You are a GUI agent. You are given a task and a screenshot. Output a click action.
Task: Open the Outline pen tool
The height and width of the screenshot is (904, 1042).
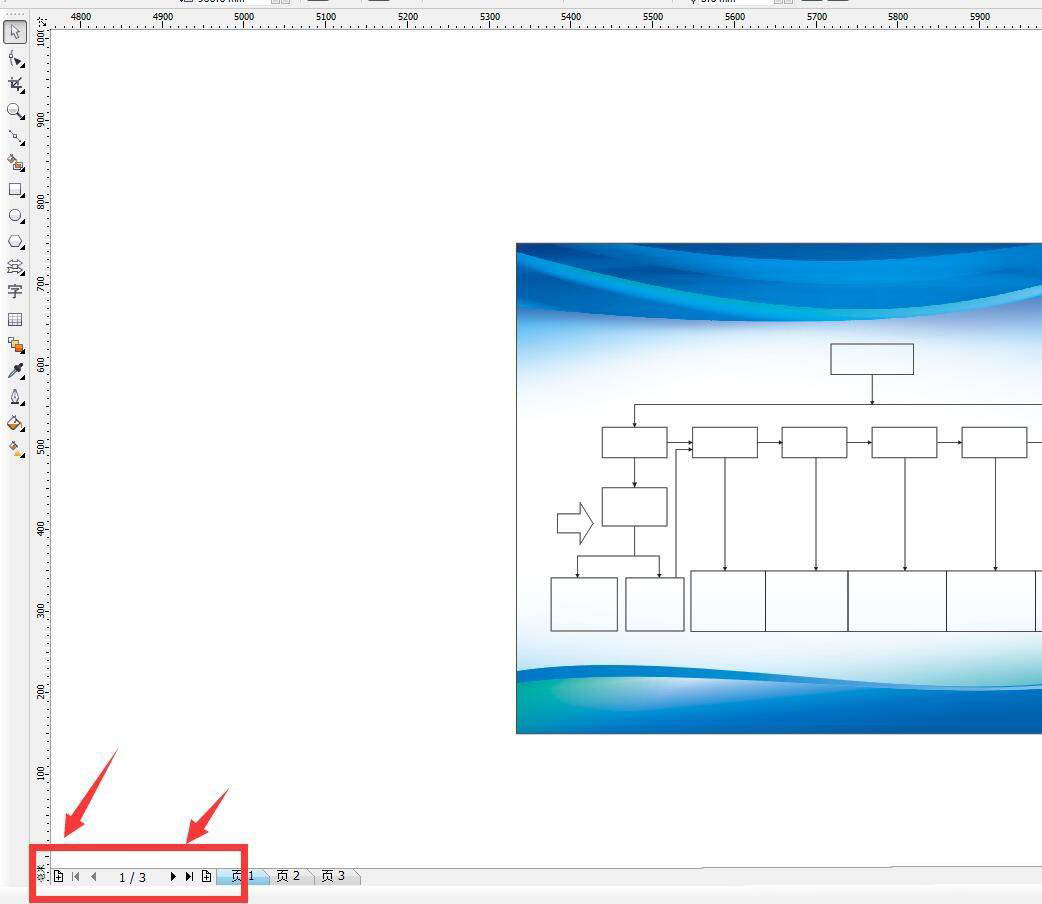(15, 397)
